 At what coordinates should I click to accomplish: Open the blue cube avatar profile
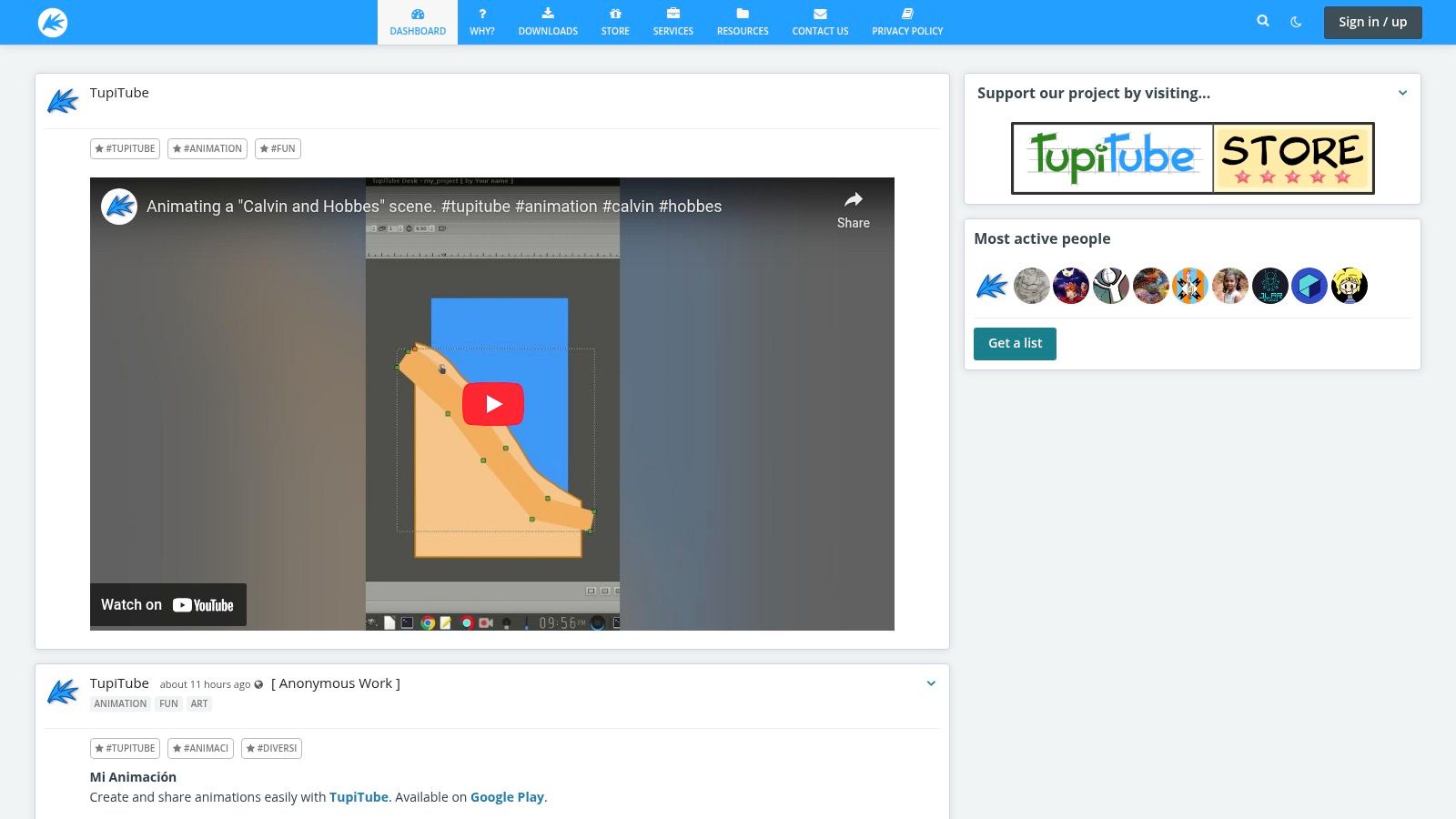coord(1309,286)
